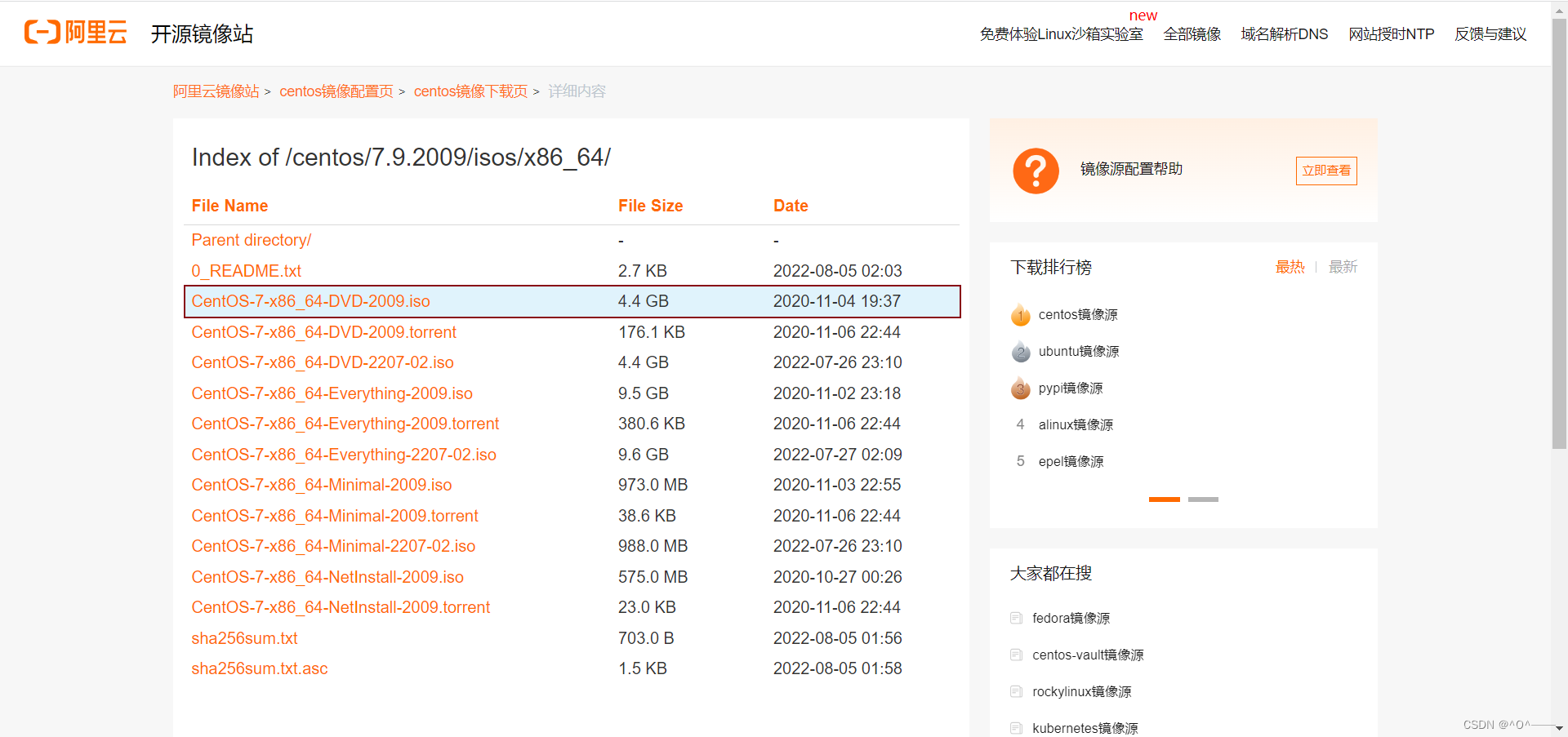Click the Date column header
Image resolution: width=1568 pixels, height=737 pixels.
click(x=791, y=206)
